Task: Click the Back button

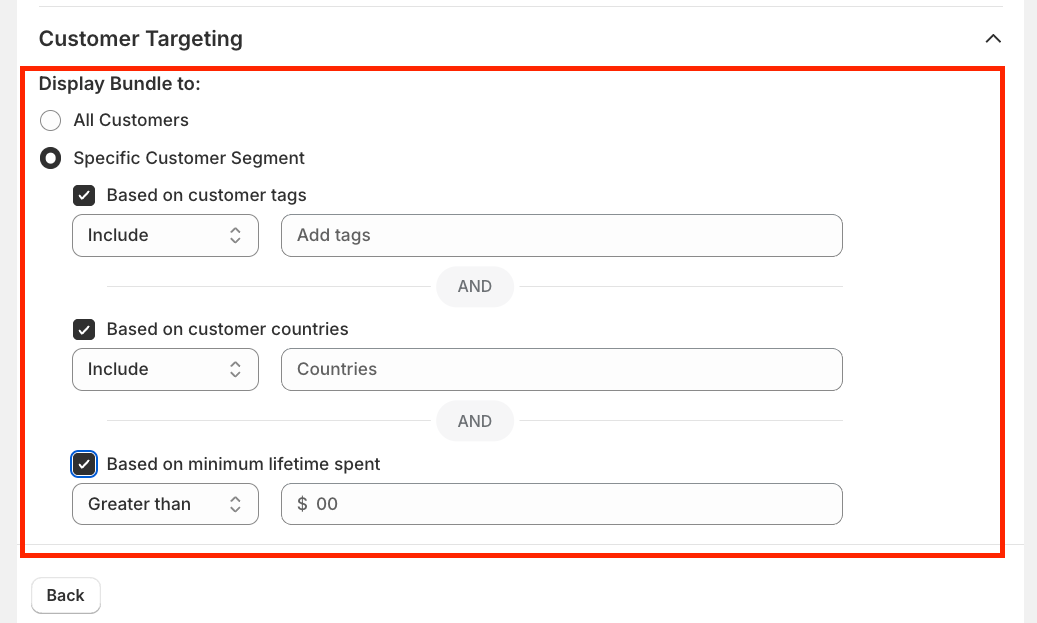Action: 66,595
